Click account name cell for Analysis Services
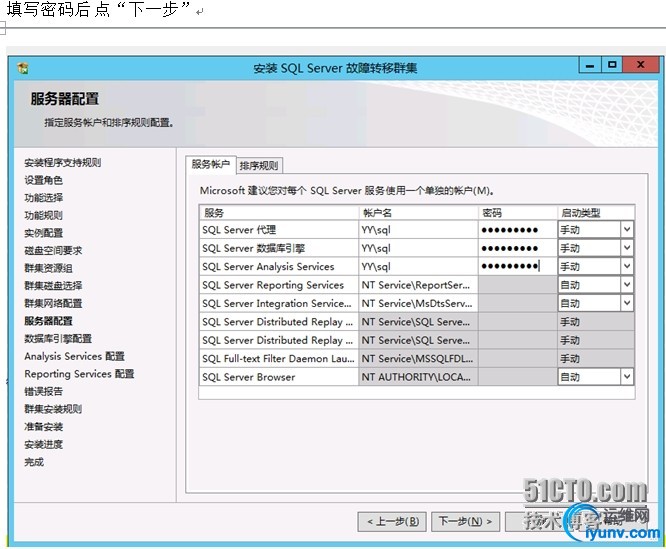Viewport: 666px width, 549px height. [x=418, y=267]
